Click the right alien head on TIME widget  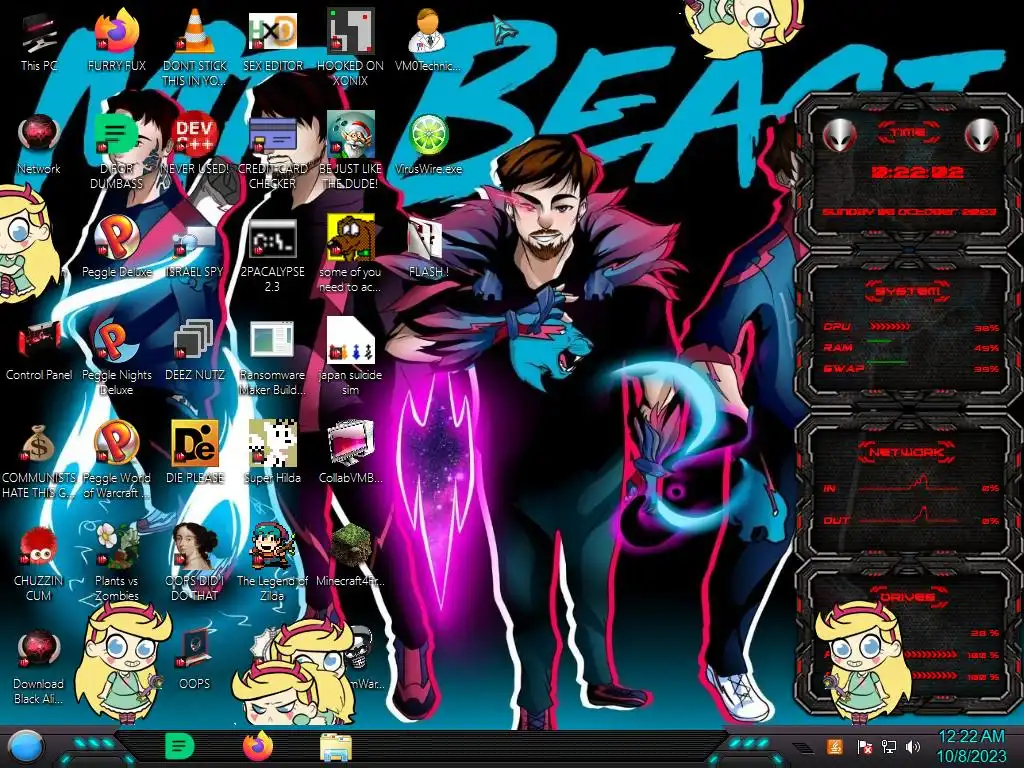(982, 135)
